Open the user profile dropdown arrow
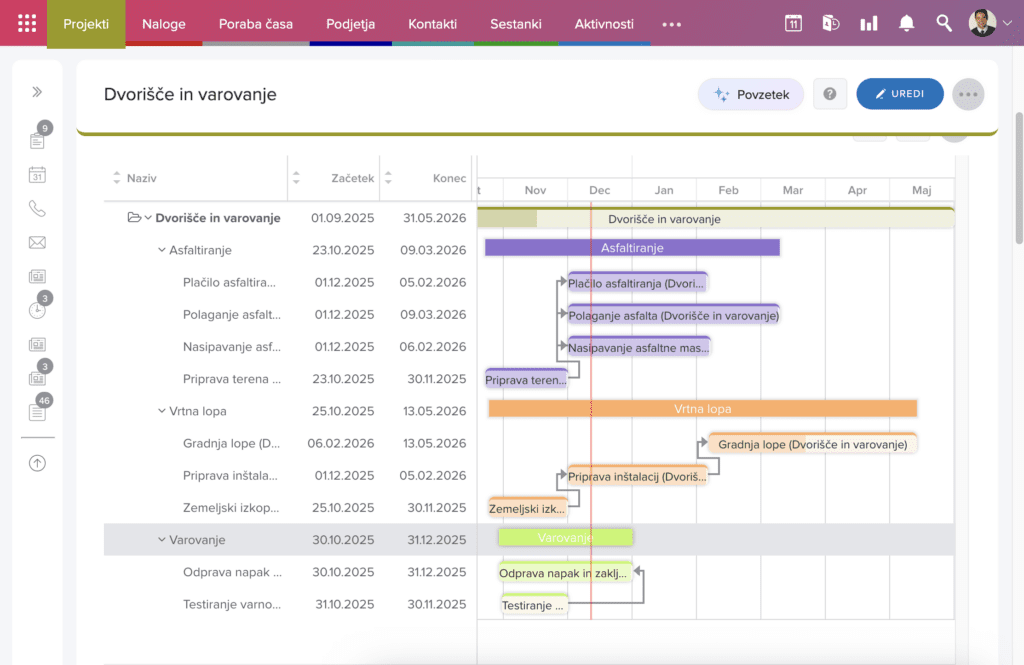Image resolution: width=1024 pixels, height=665 pixels. [x=1006, y=23]
